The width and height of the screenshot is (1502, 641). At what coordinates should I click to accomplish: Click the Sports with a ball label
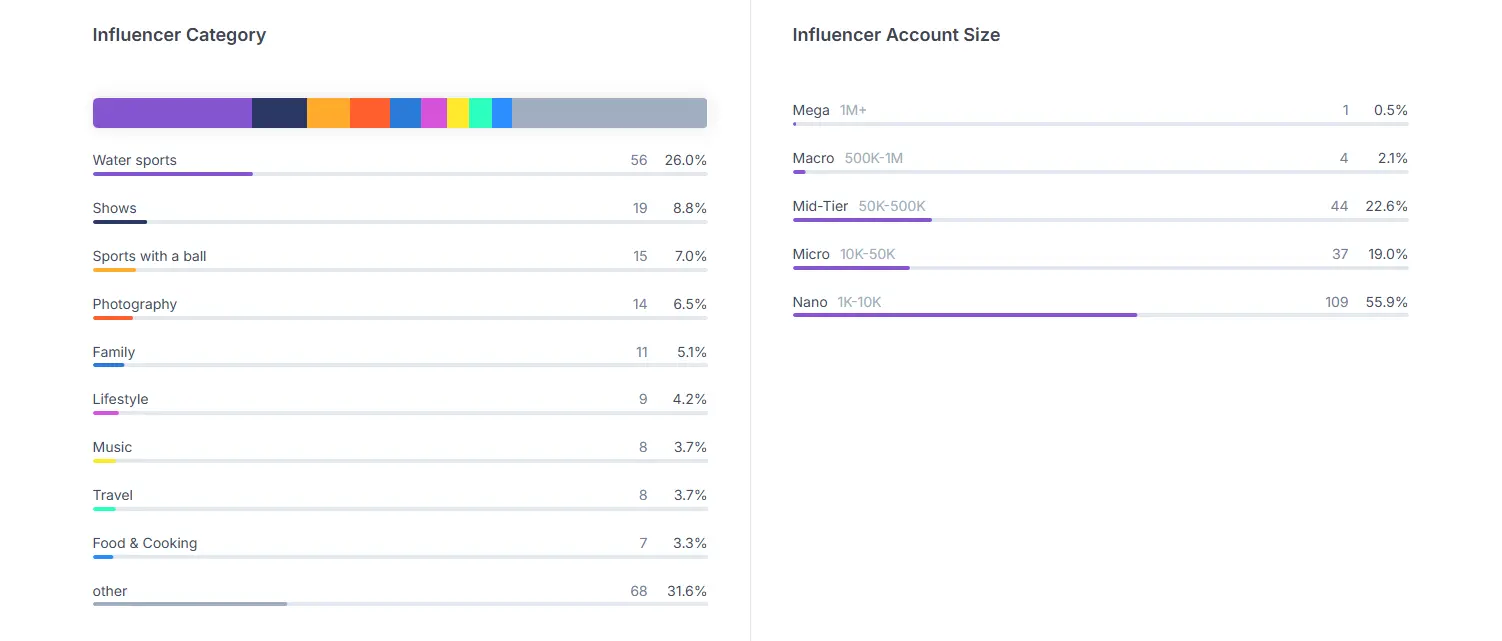click(149, 256)
